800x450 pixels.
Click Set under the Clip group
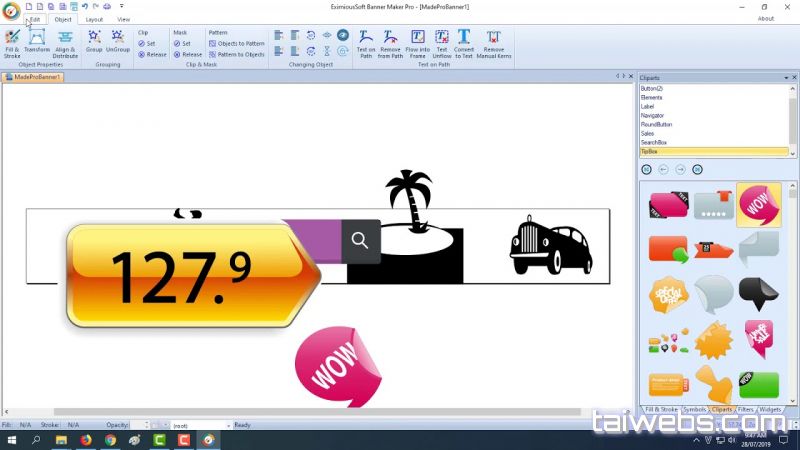point(147,44)
